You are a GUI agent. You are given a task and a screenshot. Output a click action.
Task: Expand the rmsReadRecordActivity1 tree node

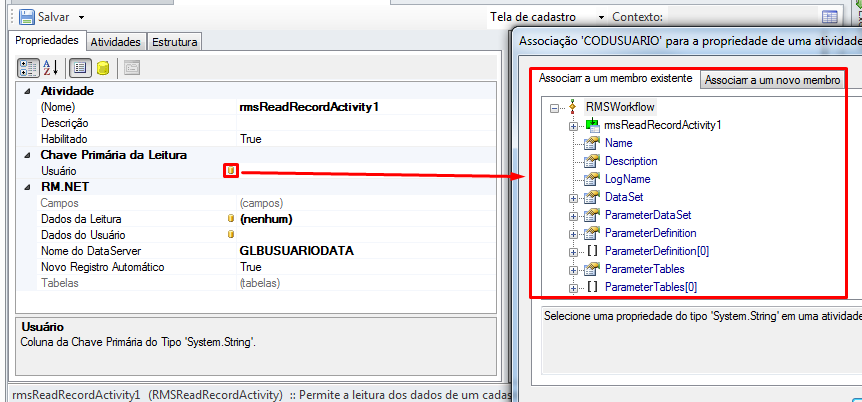(x=573, y=125)
